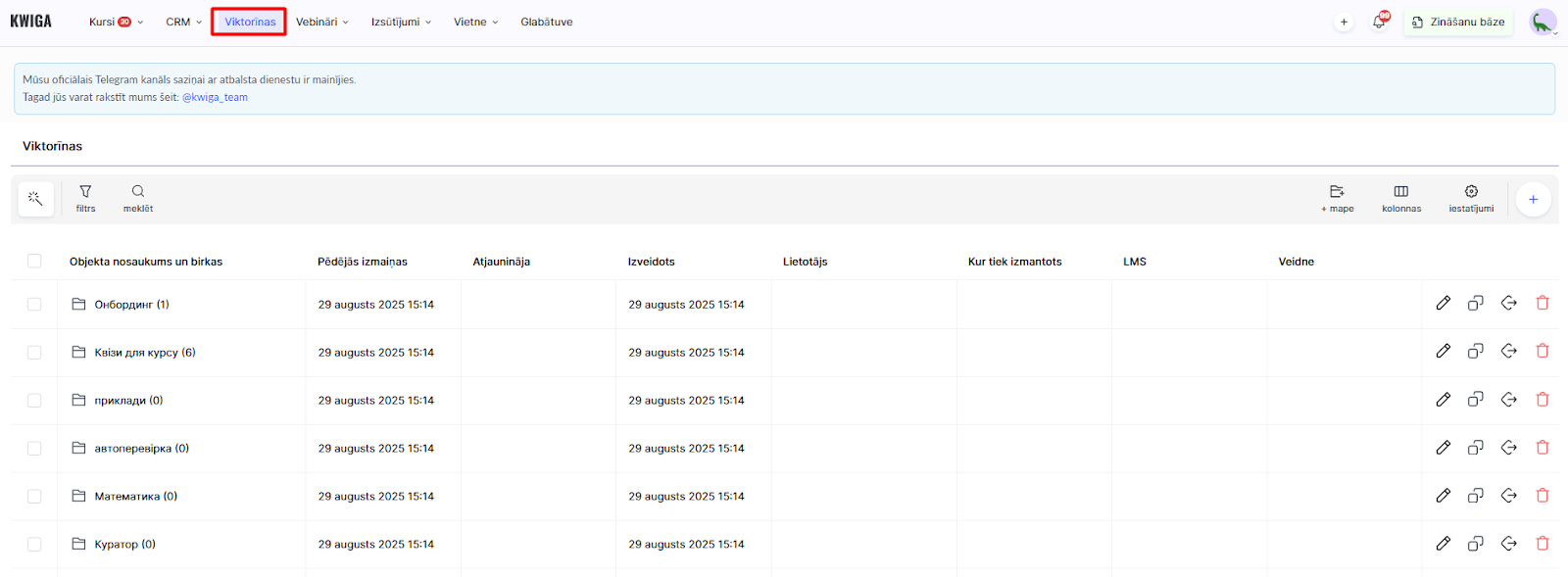Viewport: 1568px width, 577px height.
Task: Edit the Онбординг folder with pencil icon
Action: [1443, 304]
